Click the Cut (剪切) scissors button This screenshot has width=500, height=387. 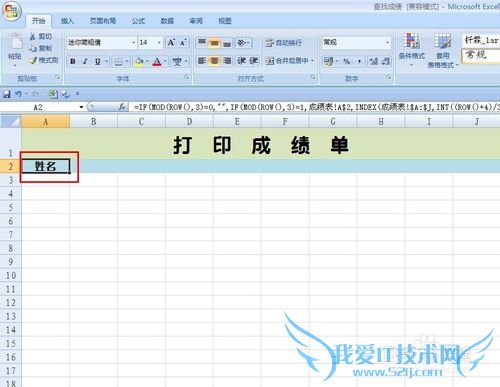(41, 36)
